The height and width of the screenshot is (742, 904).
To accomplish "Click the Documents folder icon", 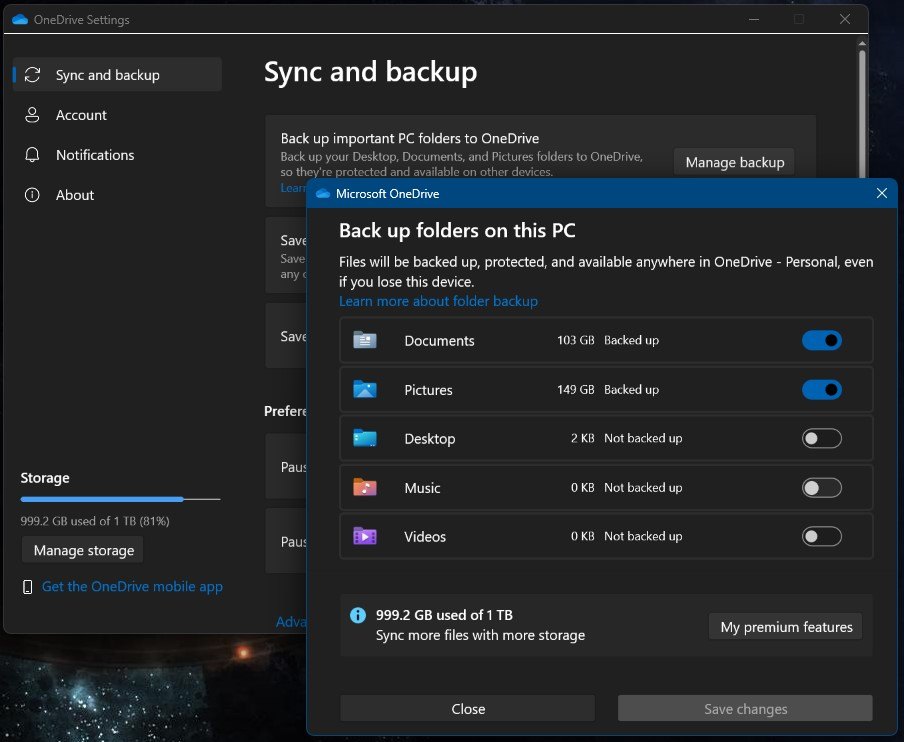I will click(x=364, y=341).
